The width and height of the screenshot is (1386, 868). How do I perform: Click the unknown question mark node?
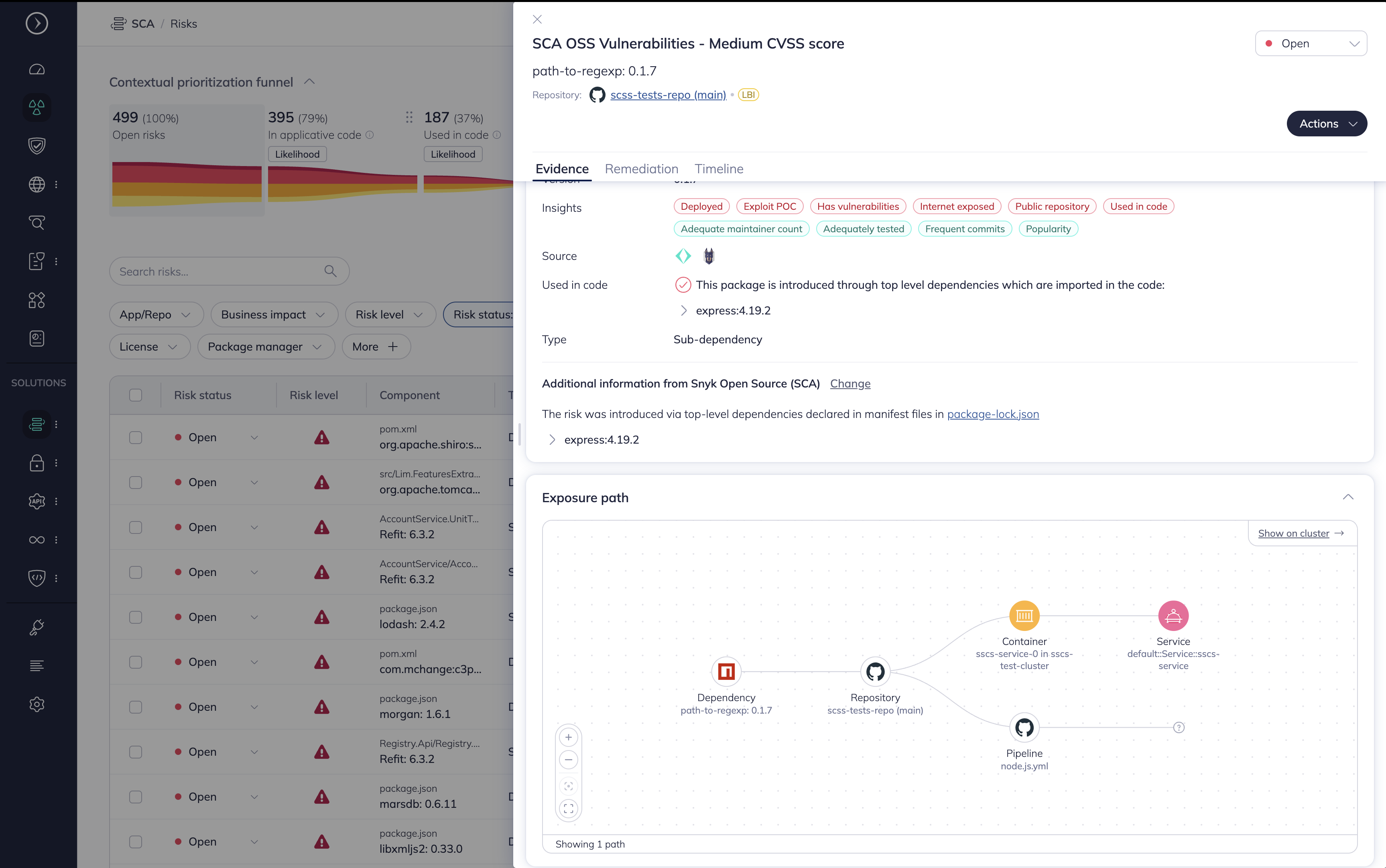click(x=1179, y=728)
